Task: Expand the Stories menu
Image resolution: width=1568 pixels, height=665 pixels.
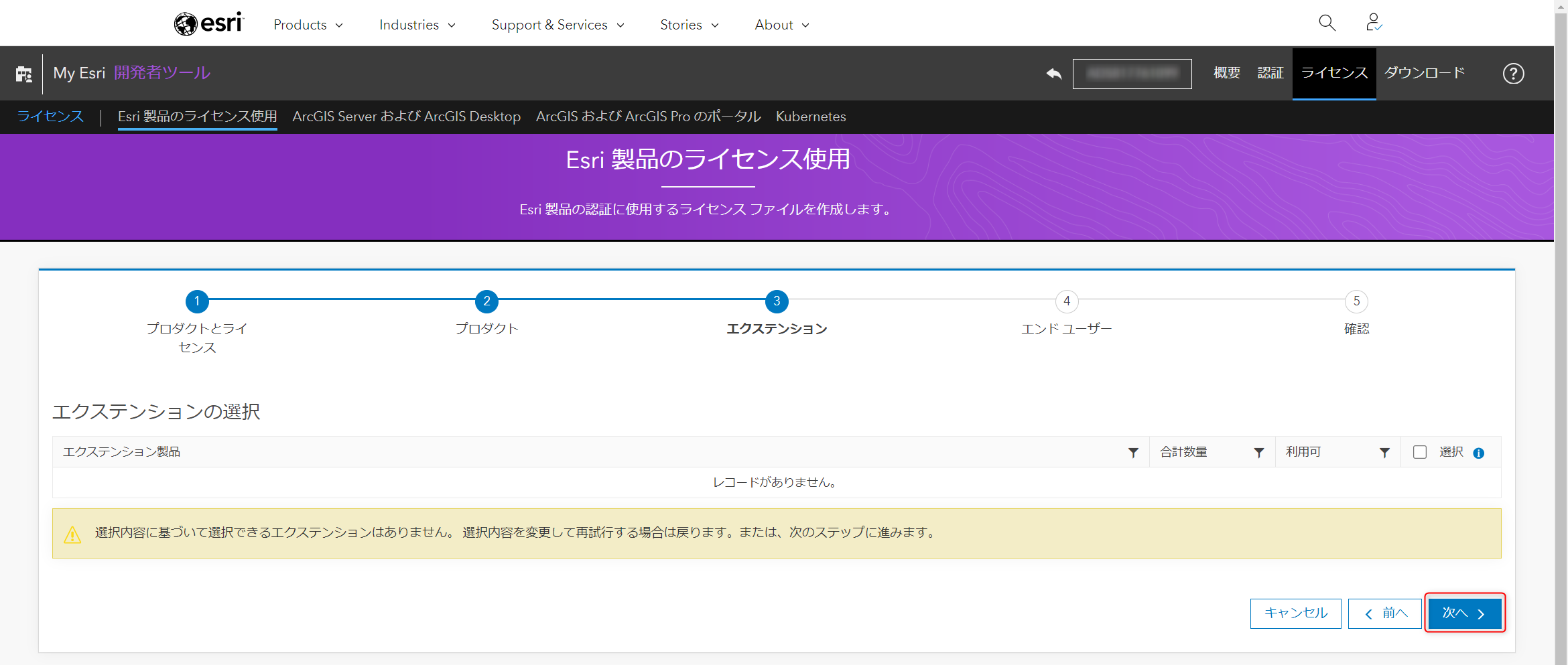Action: tap(690, 25)
